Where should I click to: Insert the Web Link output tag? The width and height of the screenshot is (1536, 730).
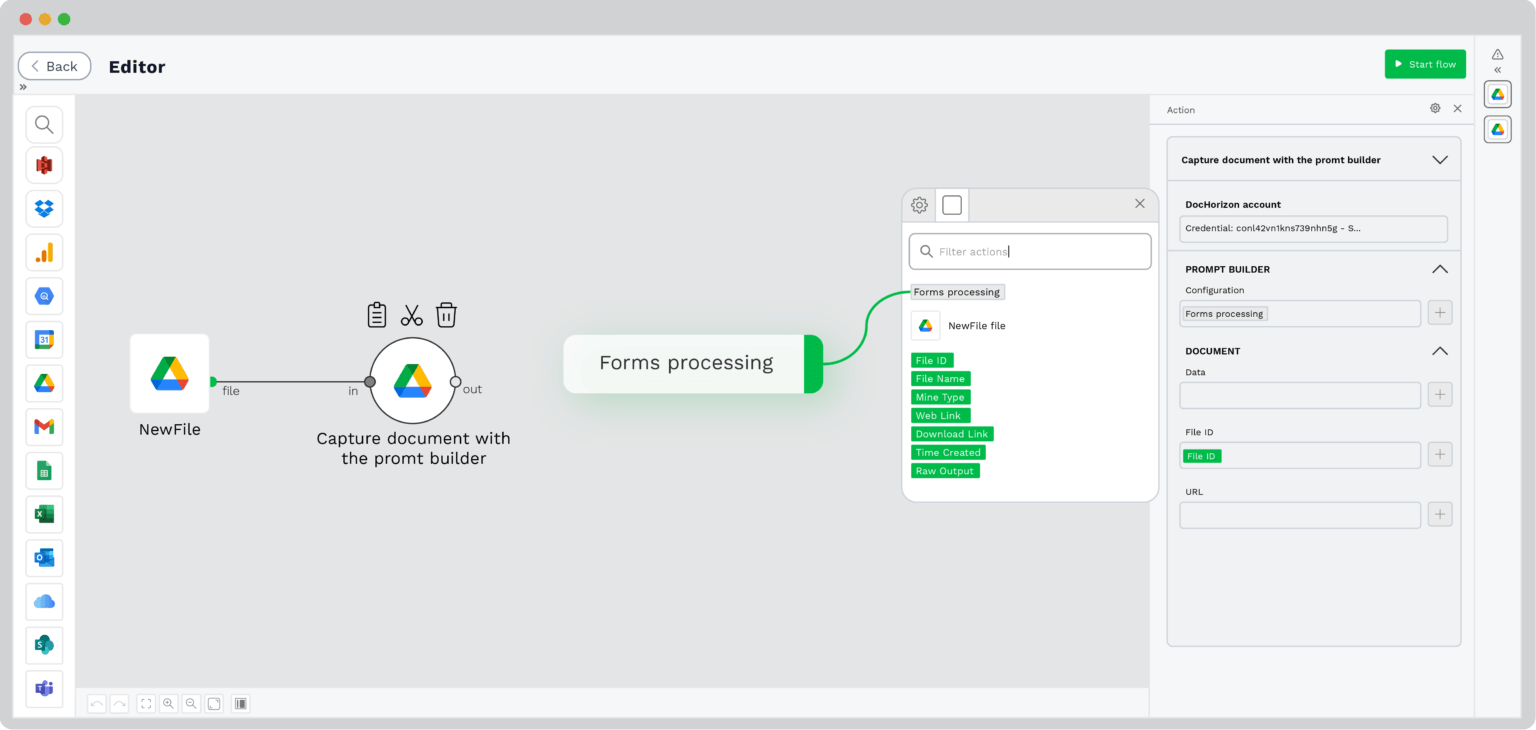pyautogui.click(x=939, y=415)
